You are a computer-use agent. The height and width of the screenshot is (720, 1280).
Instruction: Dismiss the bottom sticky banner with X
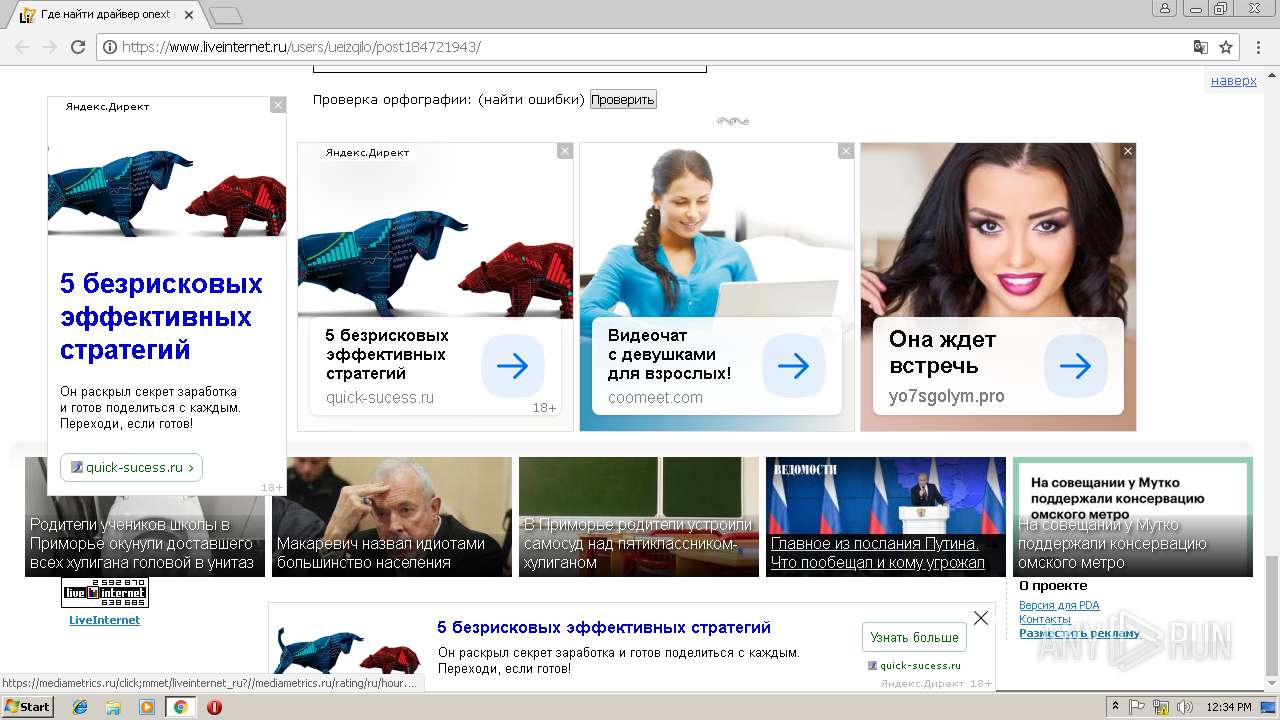981,618
